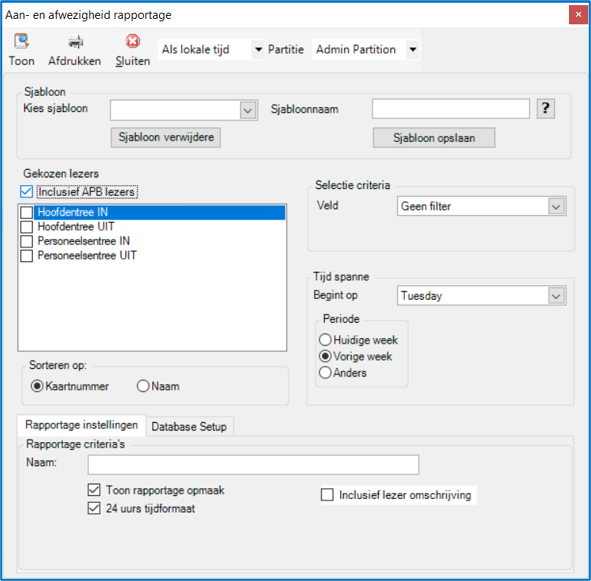This screenshot has height=581, width=591.
Task: Open the Veld Geen filter dropdown
Action: (556, 206)
